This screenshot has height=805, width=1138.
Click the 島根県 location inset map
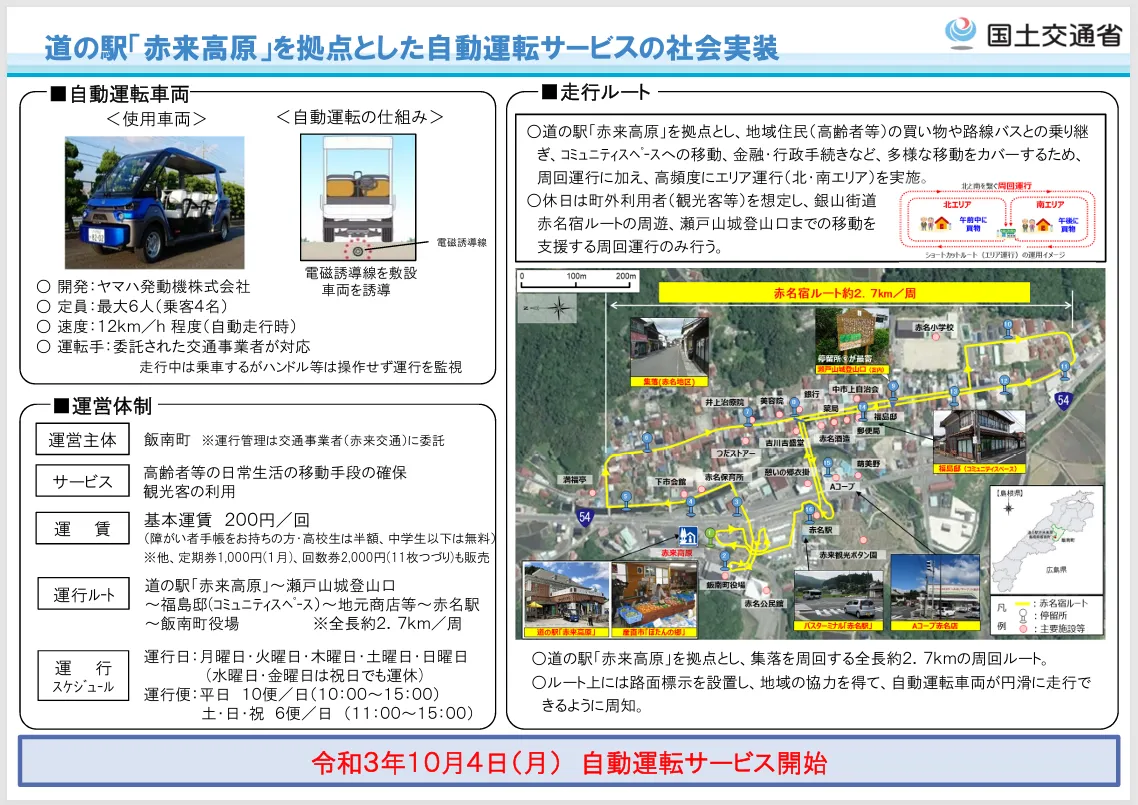pyautogui.click(x=1047, y=539)
